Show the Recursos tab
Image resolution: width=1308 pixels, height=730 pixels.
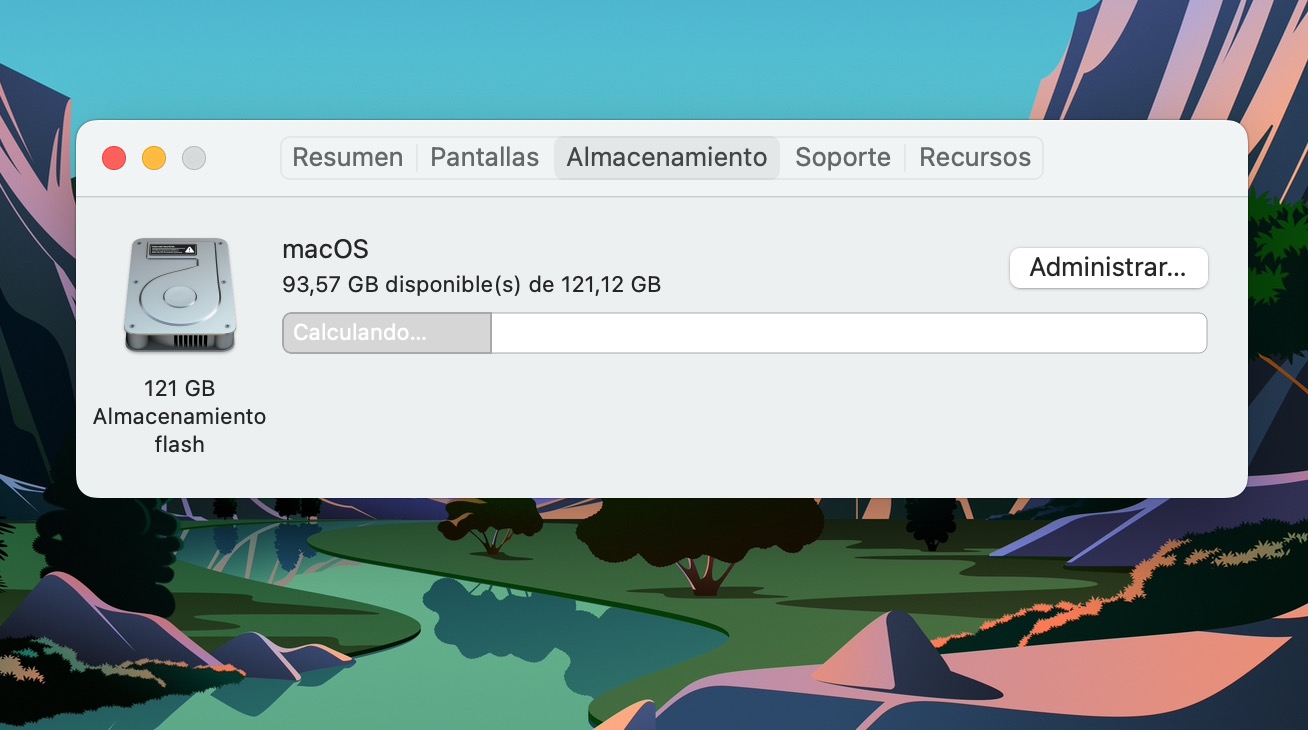(974, 158)
